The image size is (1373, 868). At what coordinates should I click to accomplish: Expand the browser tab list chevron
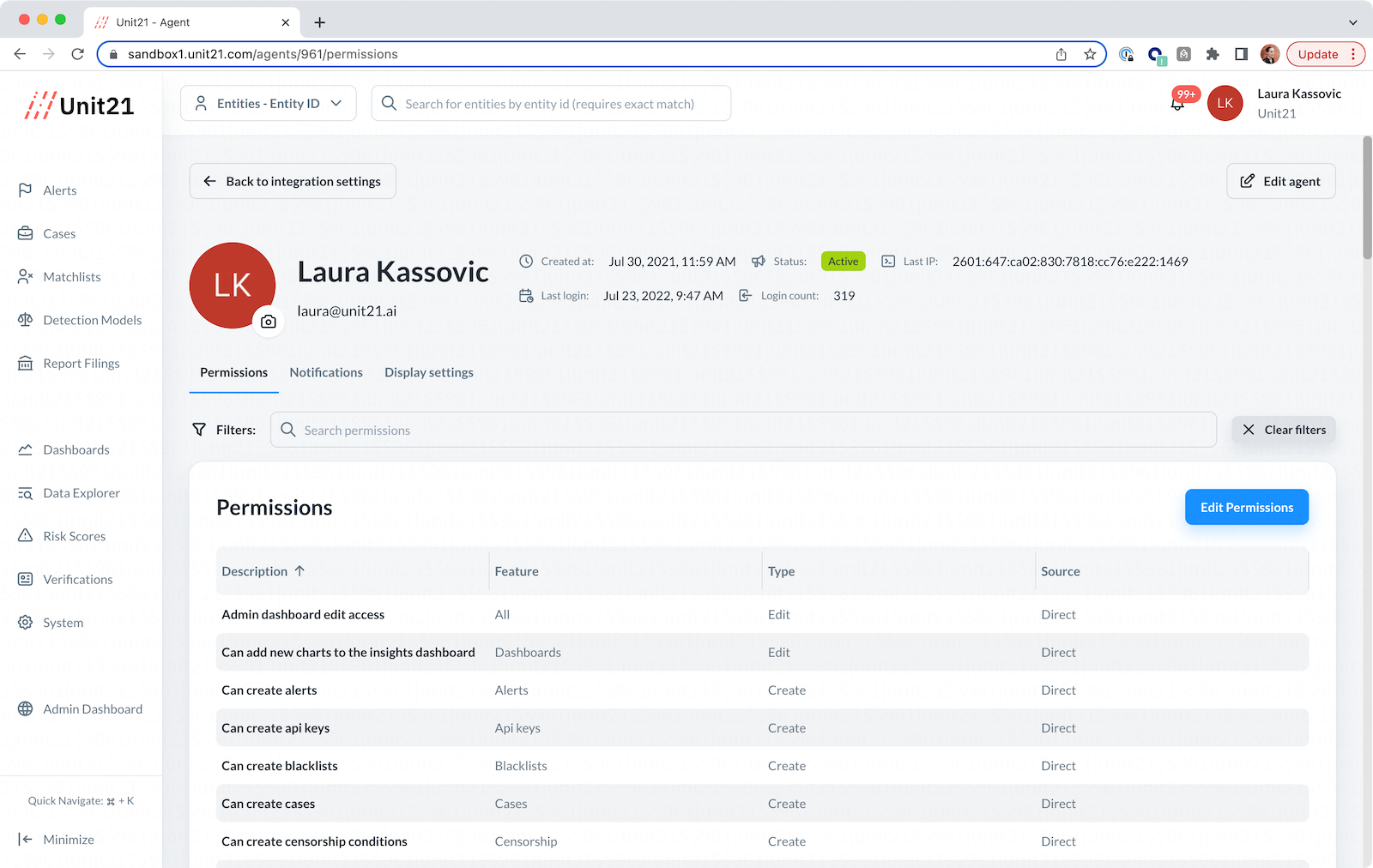[x=1353, y=22]
